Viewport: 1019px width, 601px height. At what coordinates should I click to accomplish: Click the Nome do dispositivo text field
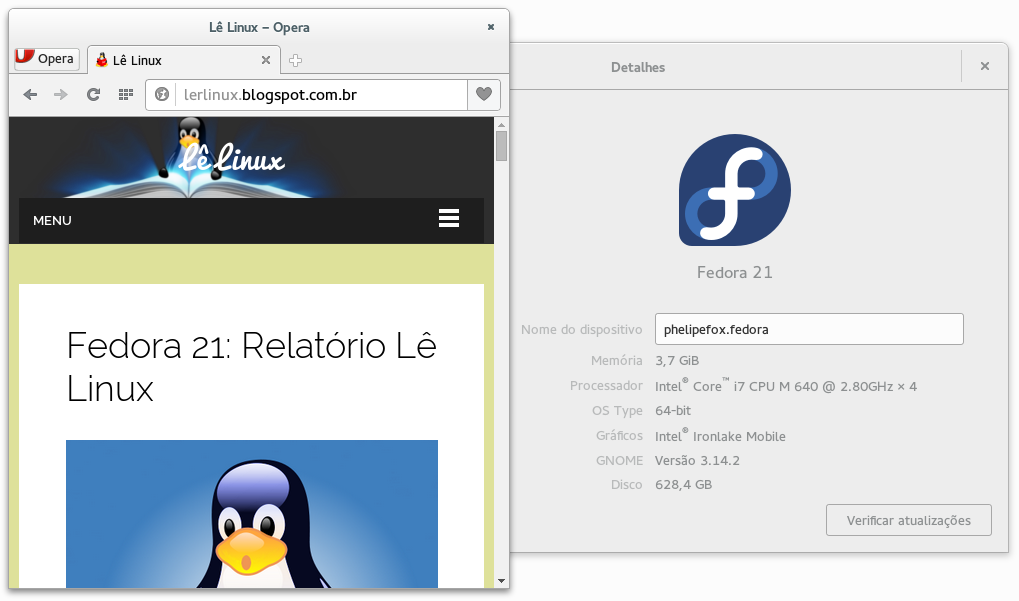tap(808, 329)
